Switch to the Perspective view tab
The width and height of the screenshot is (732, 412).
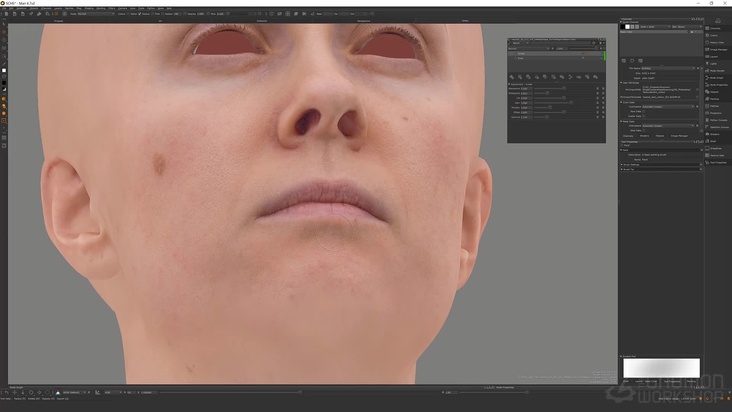[364, 21]
